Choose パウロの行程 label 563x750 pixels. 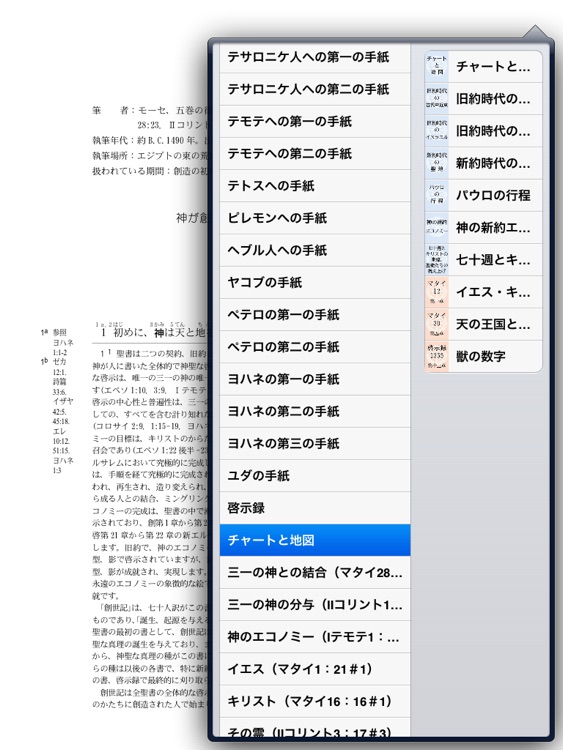tap(493, 195)
